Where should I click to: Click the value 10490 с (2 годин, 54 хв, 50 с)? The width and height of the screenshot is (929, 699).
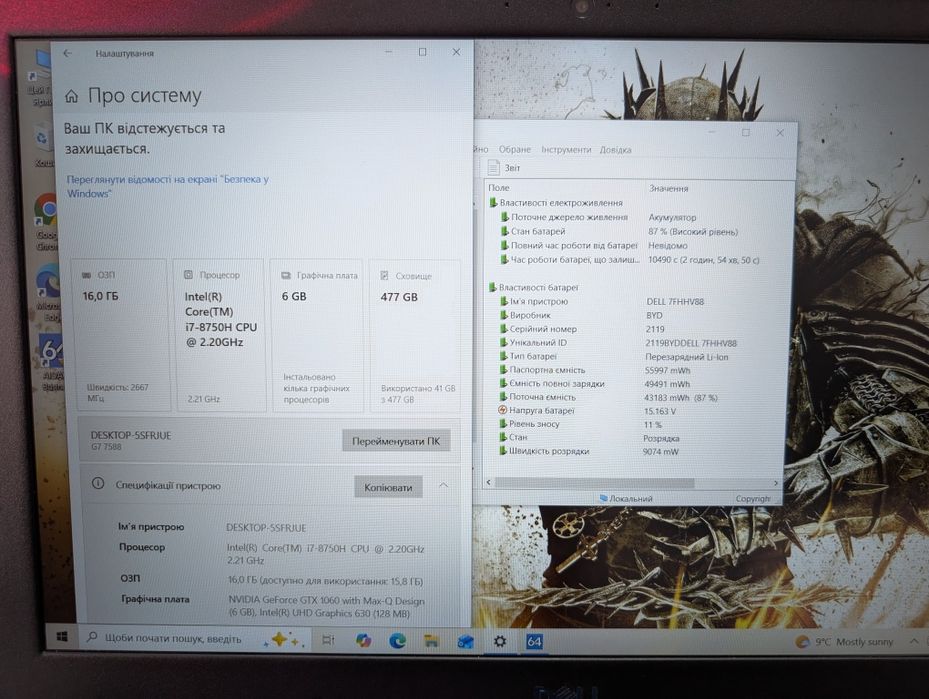click(x=703, y=259)
